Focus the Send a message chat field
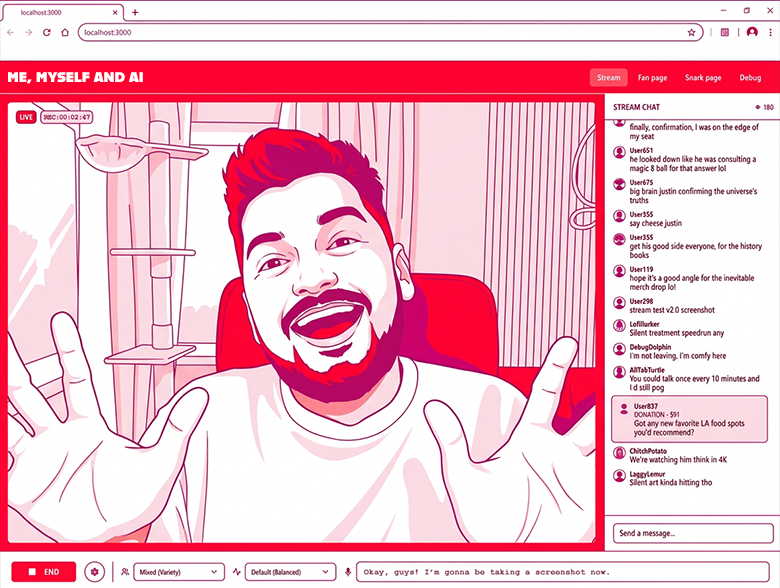Viewport: 780px width, 588px height. 693,533
